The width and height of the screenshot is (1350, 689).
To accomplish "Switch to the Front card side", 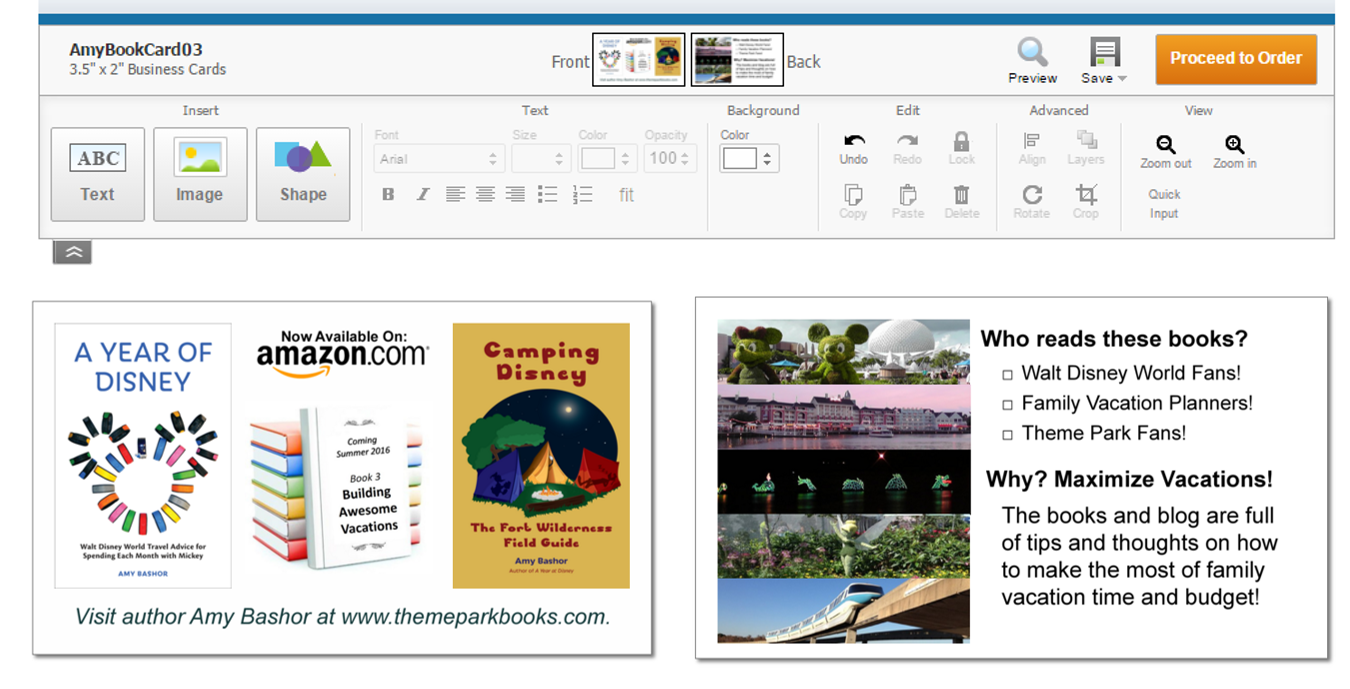I will [x=639, y=60].
